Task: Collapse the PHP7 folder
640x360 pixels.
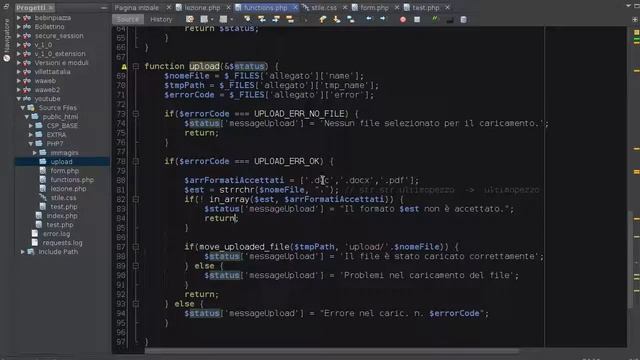Action: [31, 144]
